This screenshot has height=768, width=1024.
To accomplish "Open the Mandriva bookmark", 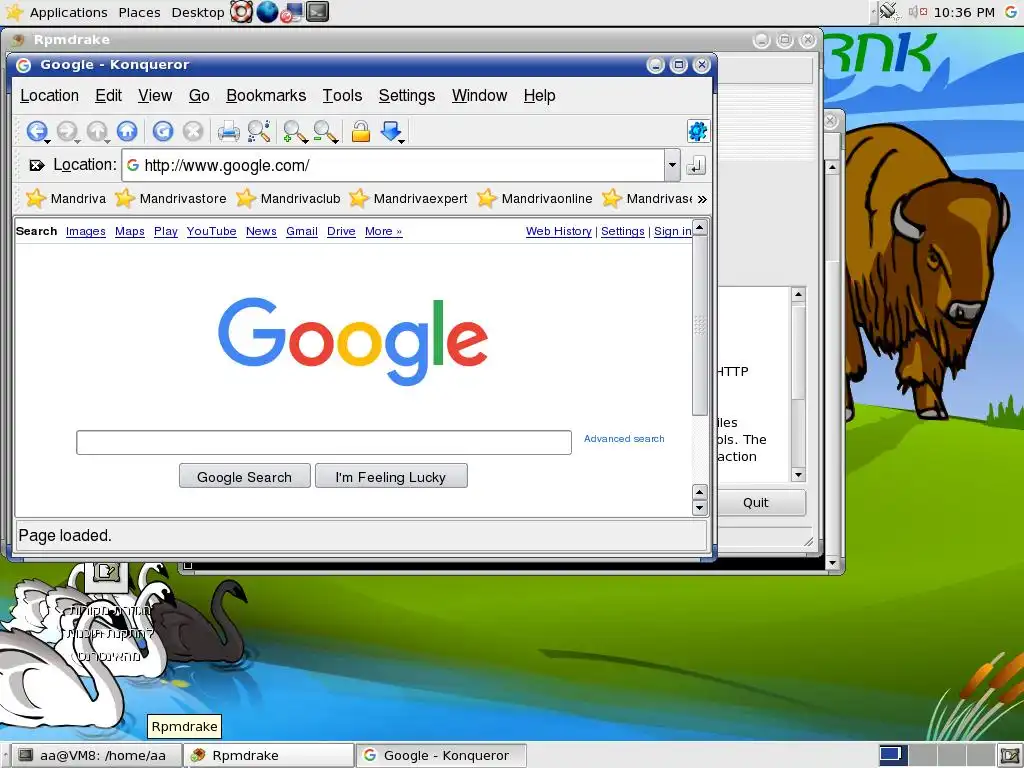I will [x=65, y=199].
